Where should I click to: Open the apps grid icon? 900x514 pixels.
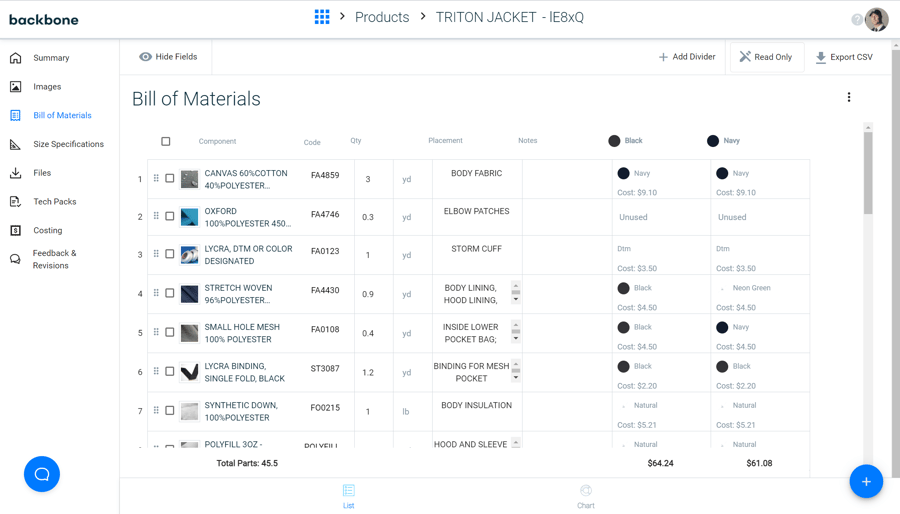tap(322, 17)
